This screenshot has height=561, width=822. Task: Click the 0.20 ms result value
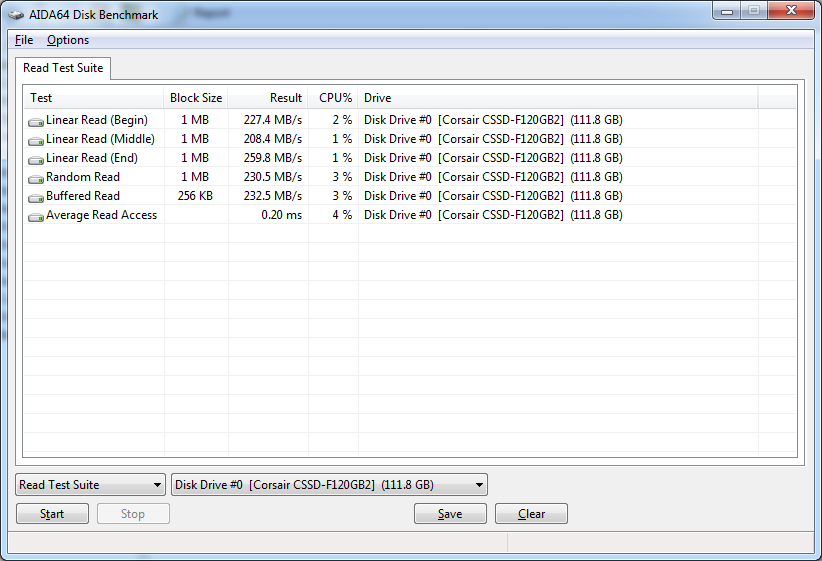click(x=282, y=214)
